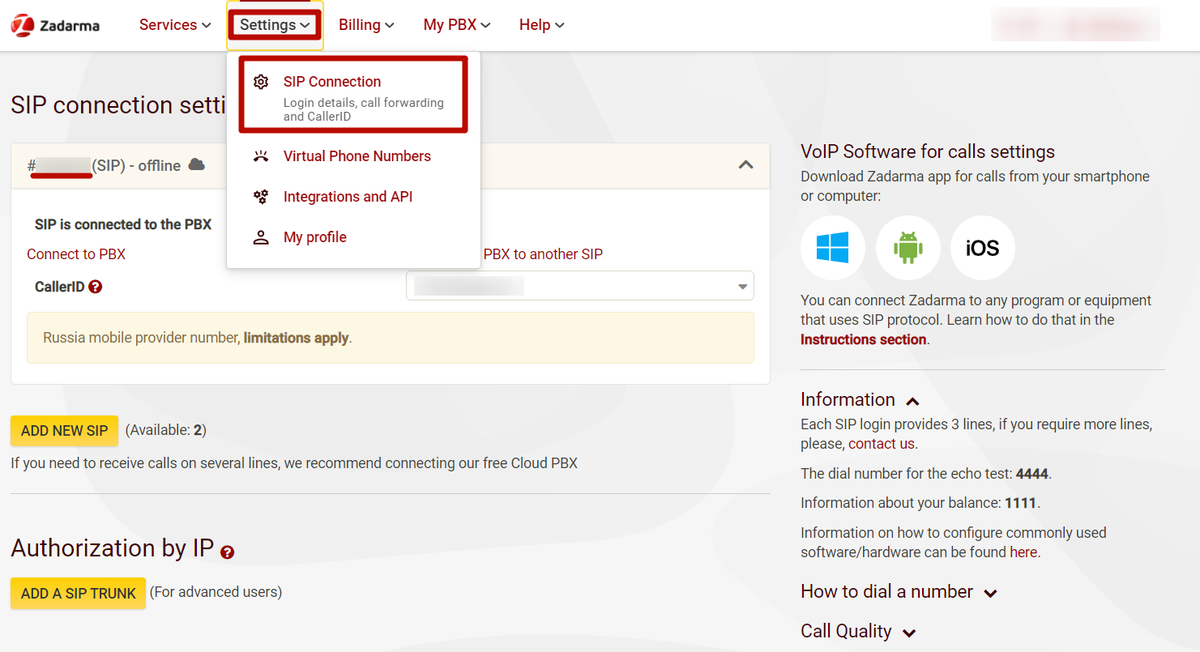The image size is (1200, 652).
Task: Choose Virtual Phone Numbers menu entry
Action: (x=357, y=156)
